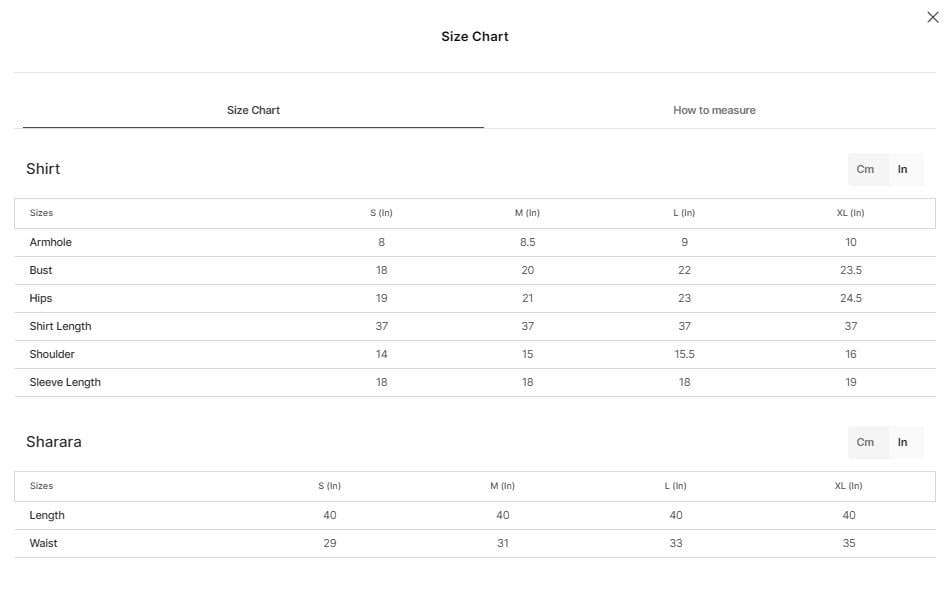Screen dimensions: 952x603
Task: Select the Bust XL value 23.5
Action: point(851,270)
